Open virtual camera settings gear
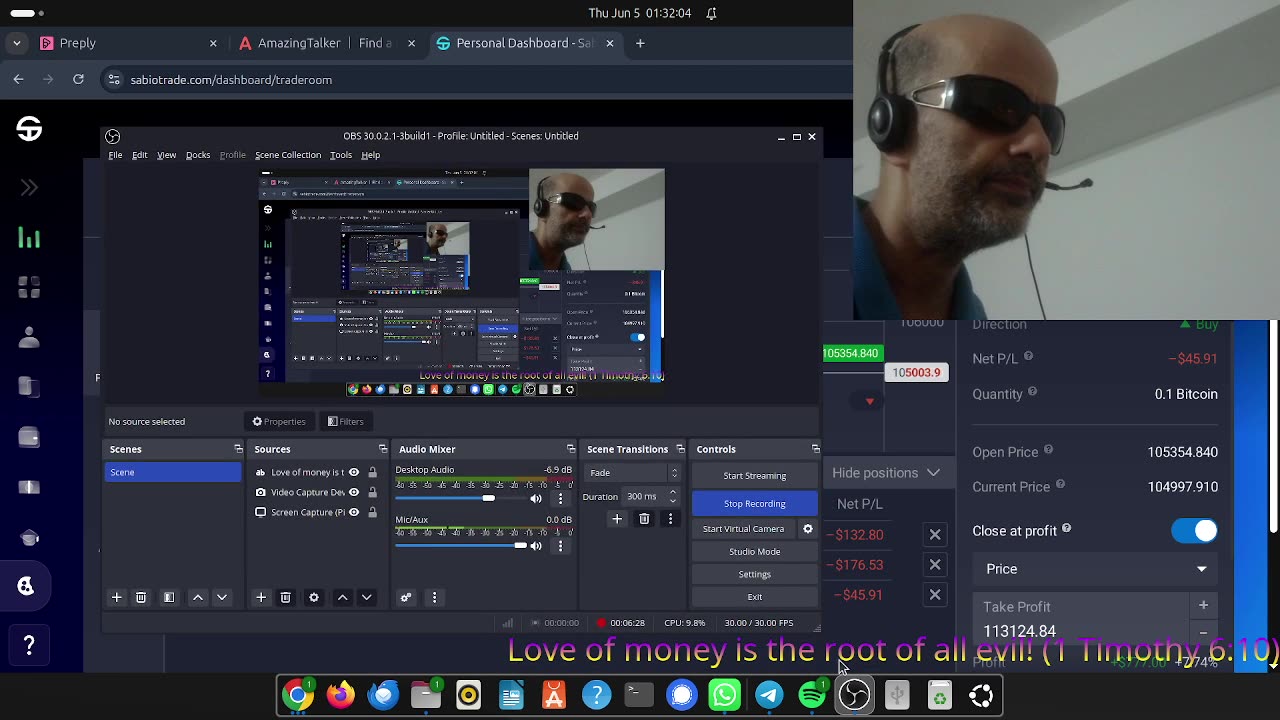Viewport: 1280px width, 720px height. click(x=808, y=528)
